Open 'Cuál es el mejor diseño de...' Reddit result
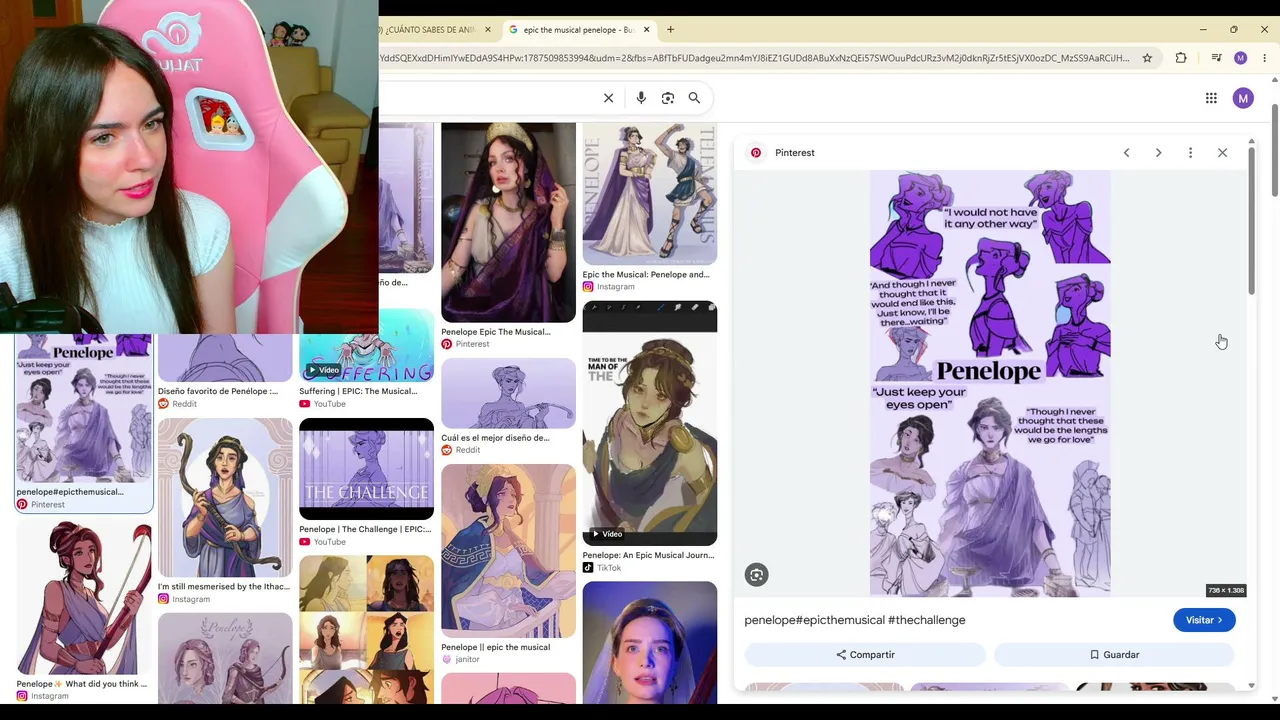Viewport: 1280px width, 720px height. click(x=495, y=438)
